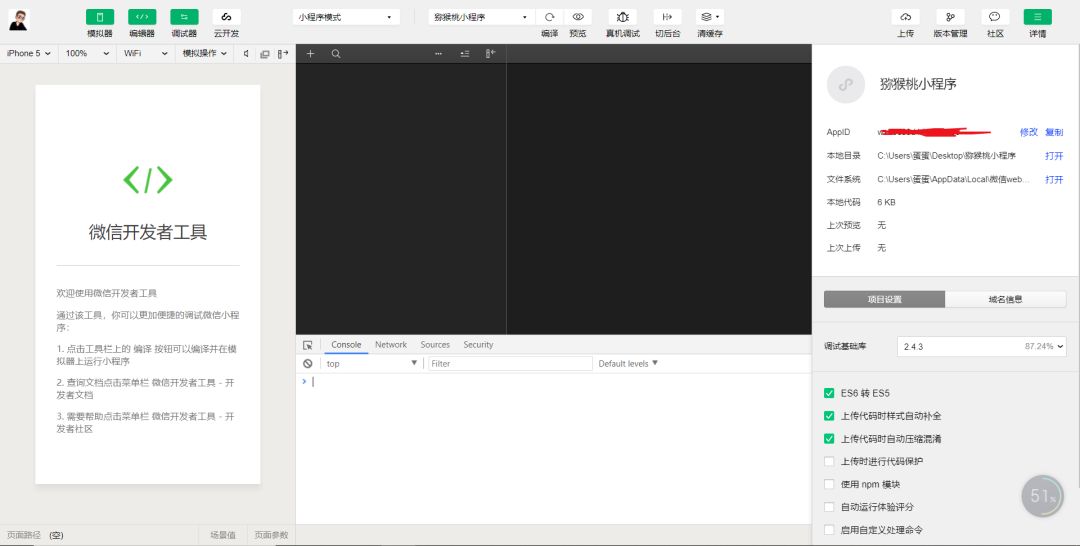The image size is (1080, 546).
Task: Click the 上传 upload cloud icon
Action: pos(906,17)
